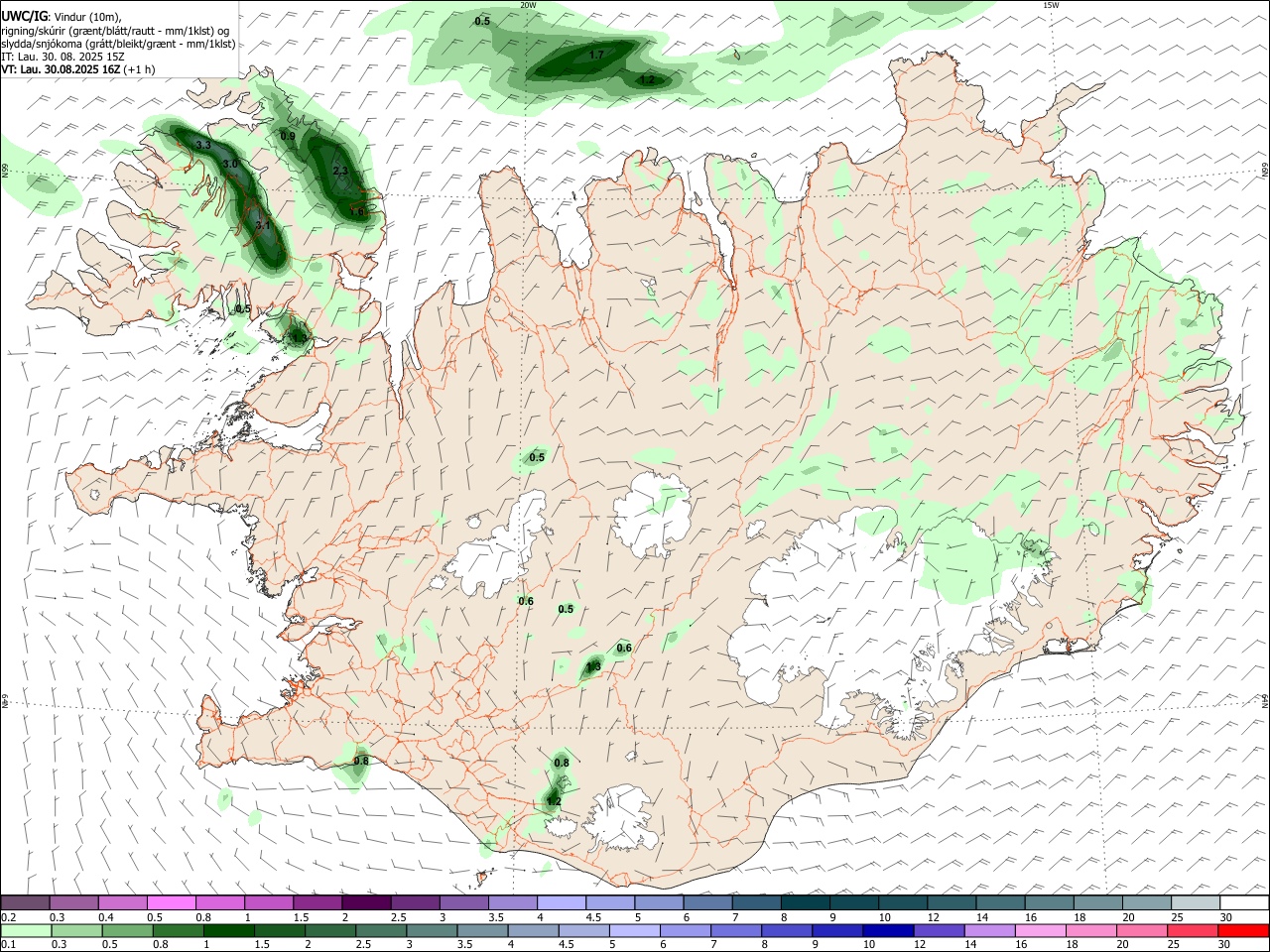The width and height of the screenshot is (1270, 952).
Task: Click the 3.3 precipitation value in Westfjords
Action: (203, 146)
